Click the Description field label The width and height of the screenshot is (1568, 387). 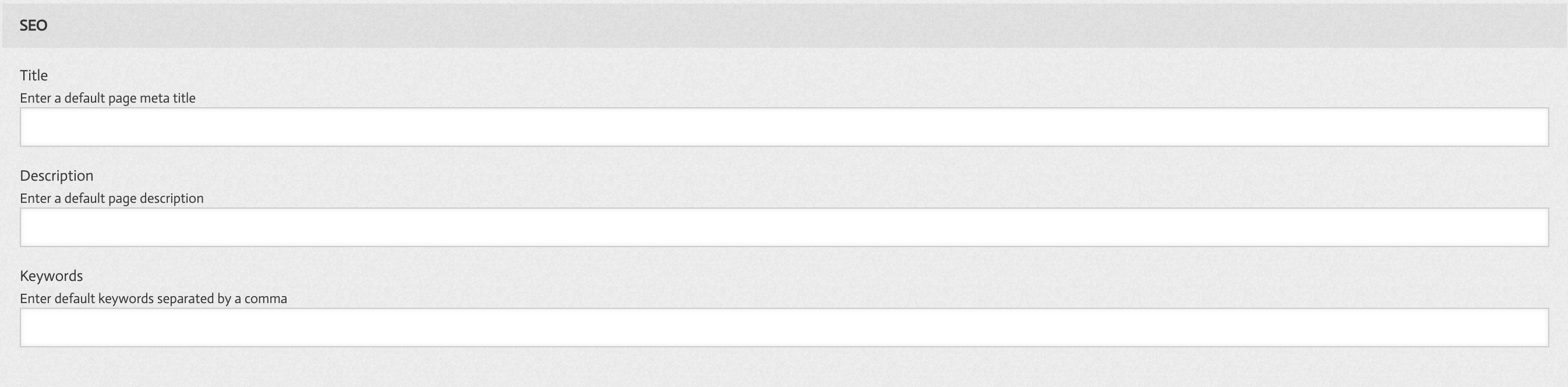click(x=56, y=176)
